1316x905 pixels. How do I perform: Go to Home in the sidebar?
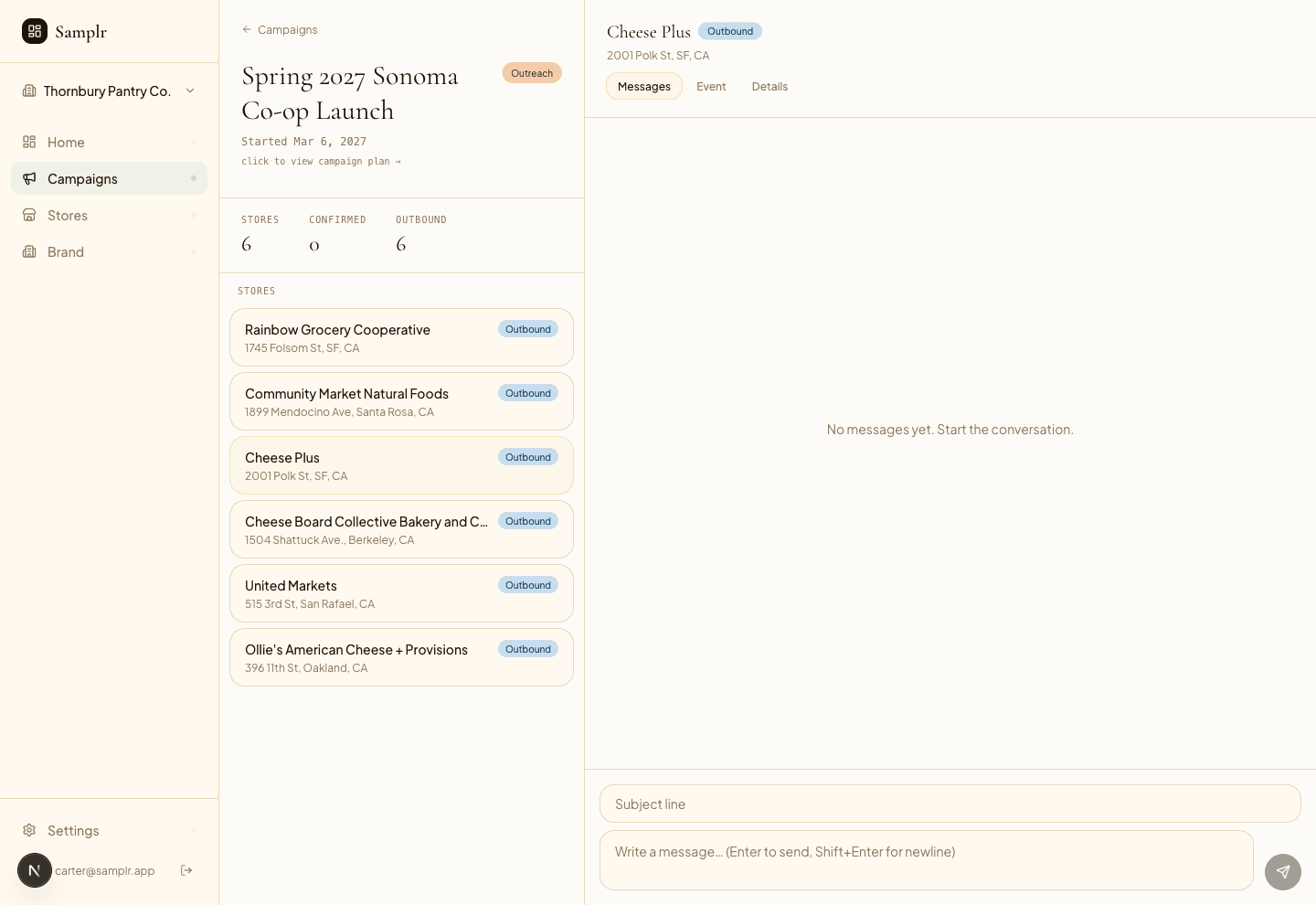click(109, 142)
